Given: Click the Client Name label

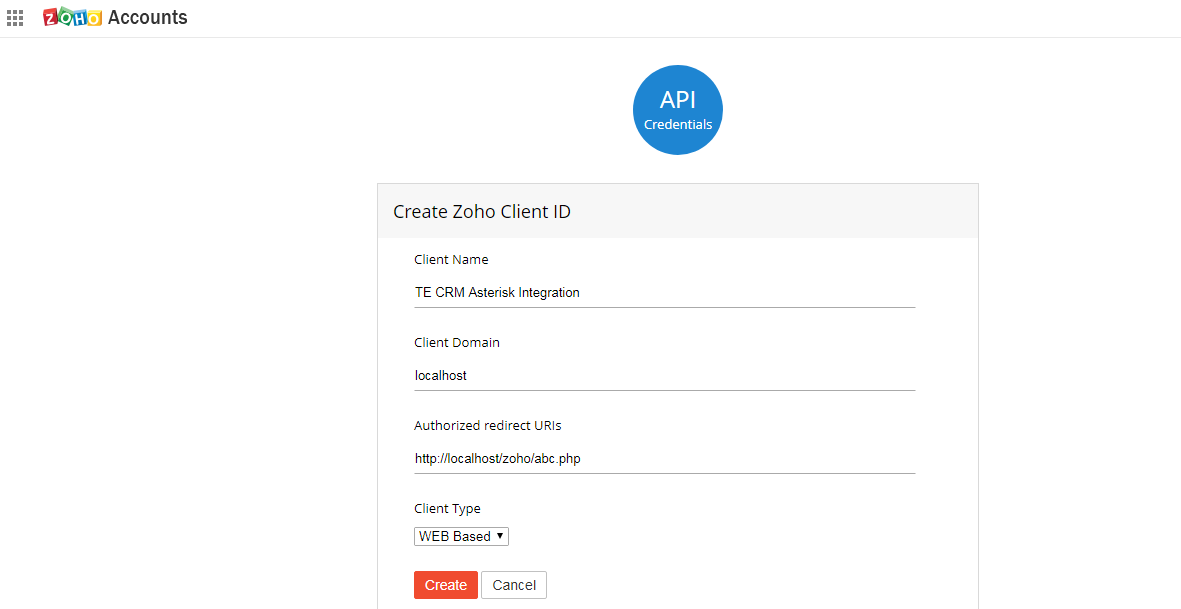Looking at the screenshot, I should tap(451, 260).
